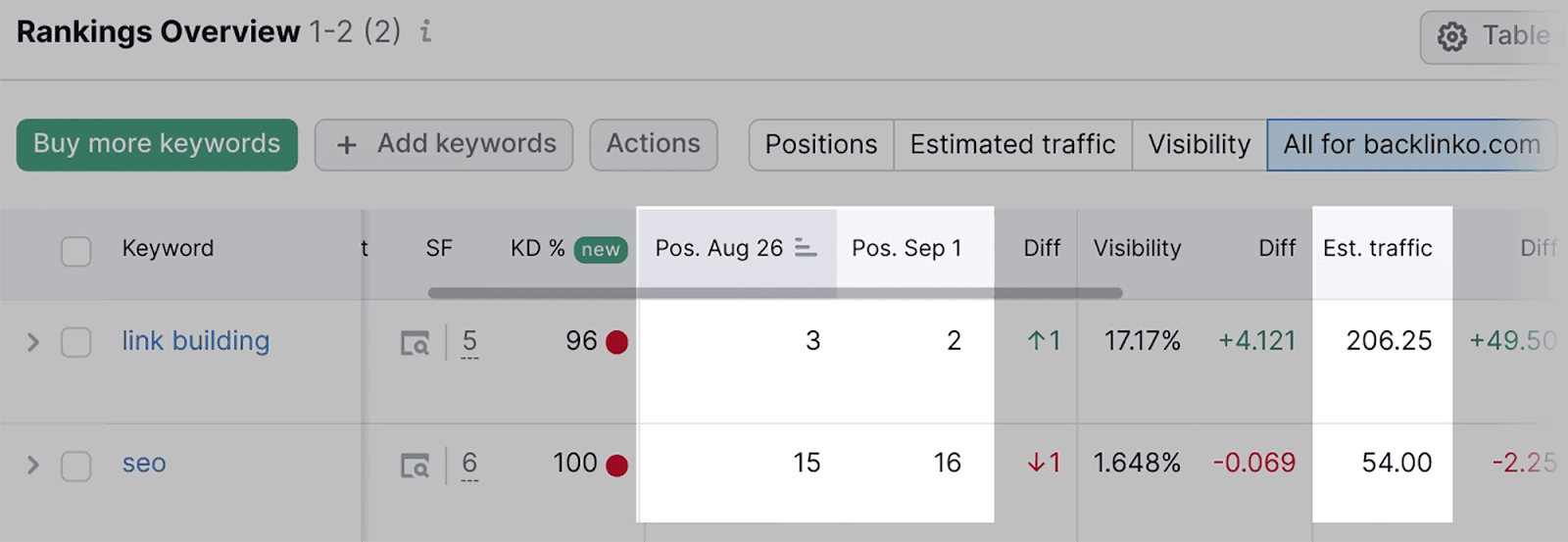
Task: Click the info icon beside Rankings Overview
Action: click(x=425, y=32)
